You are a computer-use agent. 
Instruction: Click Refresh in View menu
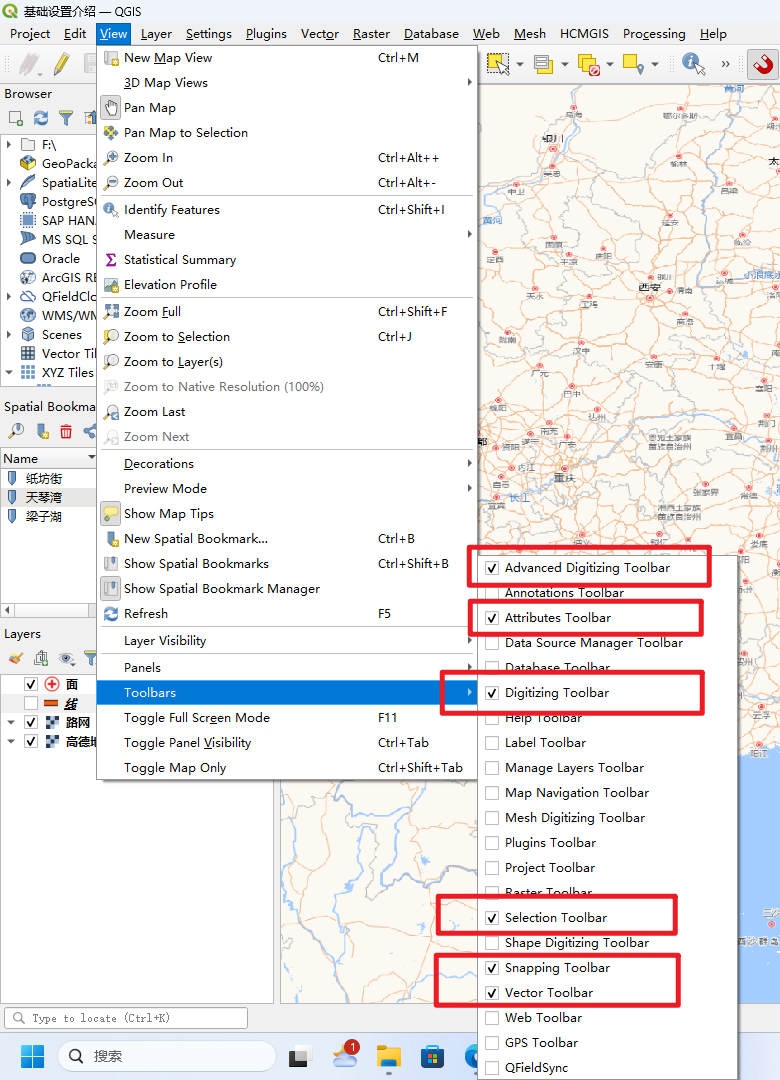click(x=287, y=614)
